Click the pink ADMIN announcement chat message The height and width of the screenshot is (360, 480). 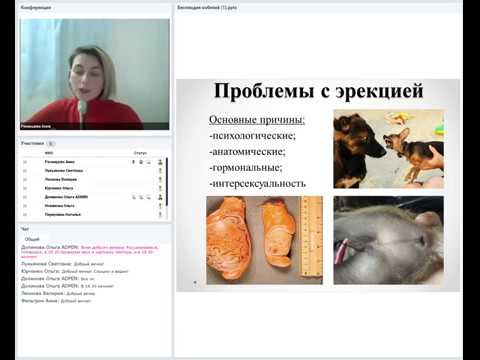90,252
